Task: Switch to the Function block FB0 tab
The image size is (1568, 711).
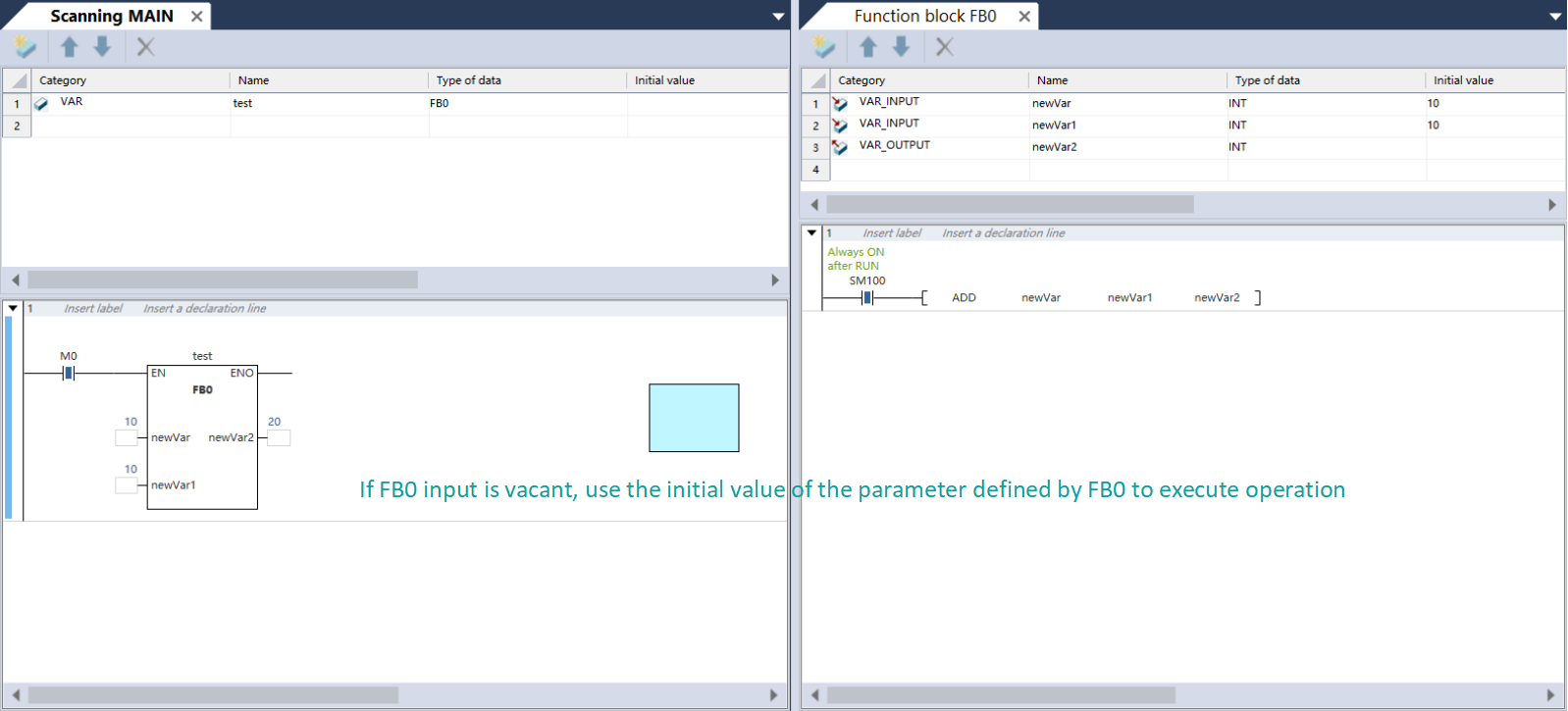Action: 924,17
